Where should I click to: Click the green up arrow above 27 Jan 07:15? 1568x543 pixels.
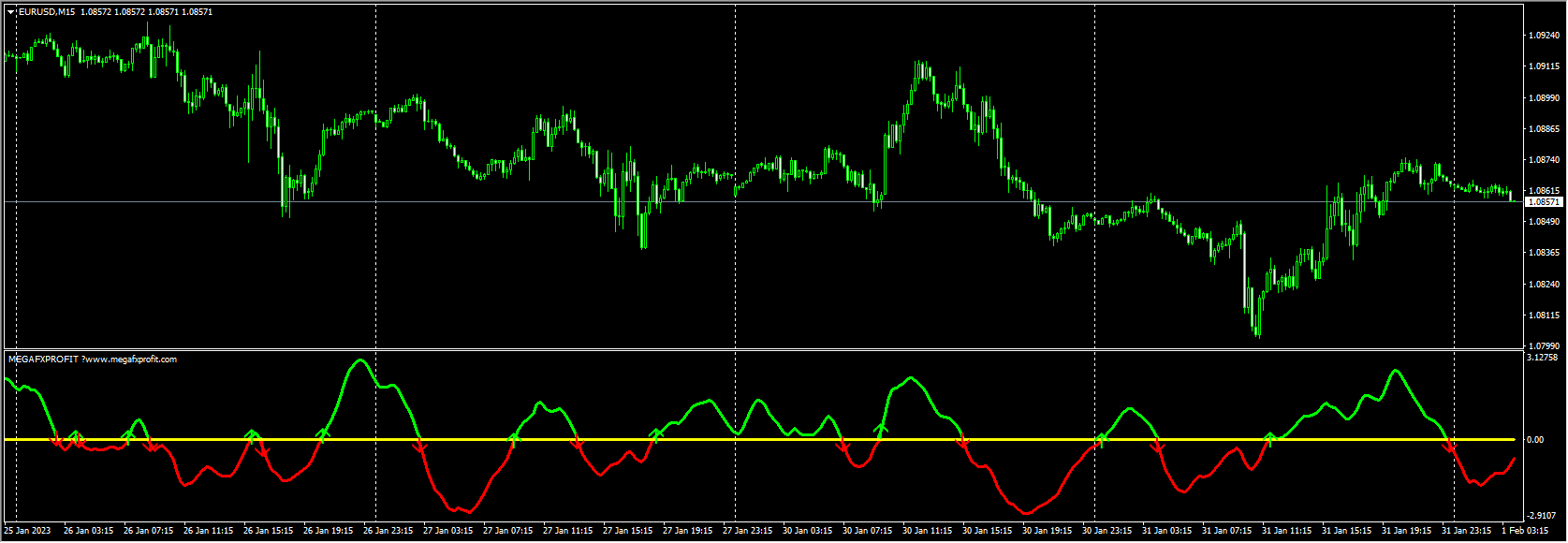tap(514, 434)
